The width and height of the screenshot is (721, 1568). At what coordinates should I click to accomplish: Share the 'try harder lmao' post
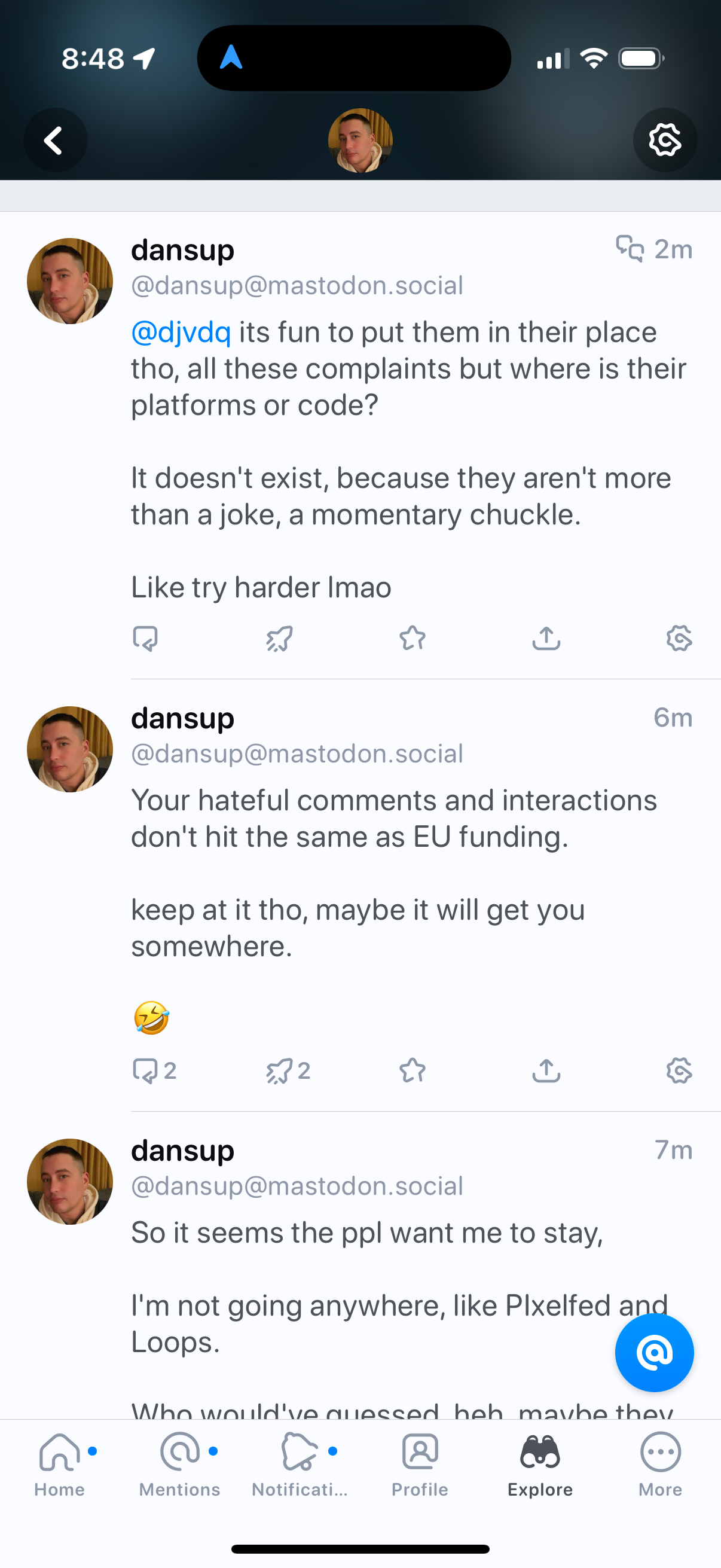(546, 639)
